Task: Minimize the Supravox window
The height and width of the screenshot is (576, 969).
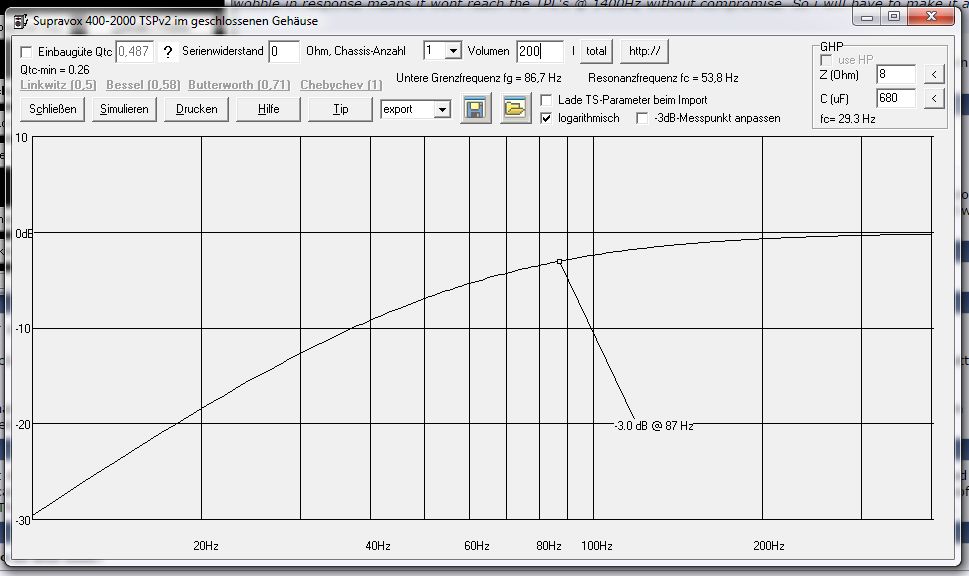Action: coord(867,16)
